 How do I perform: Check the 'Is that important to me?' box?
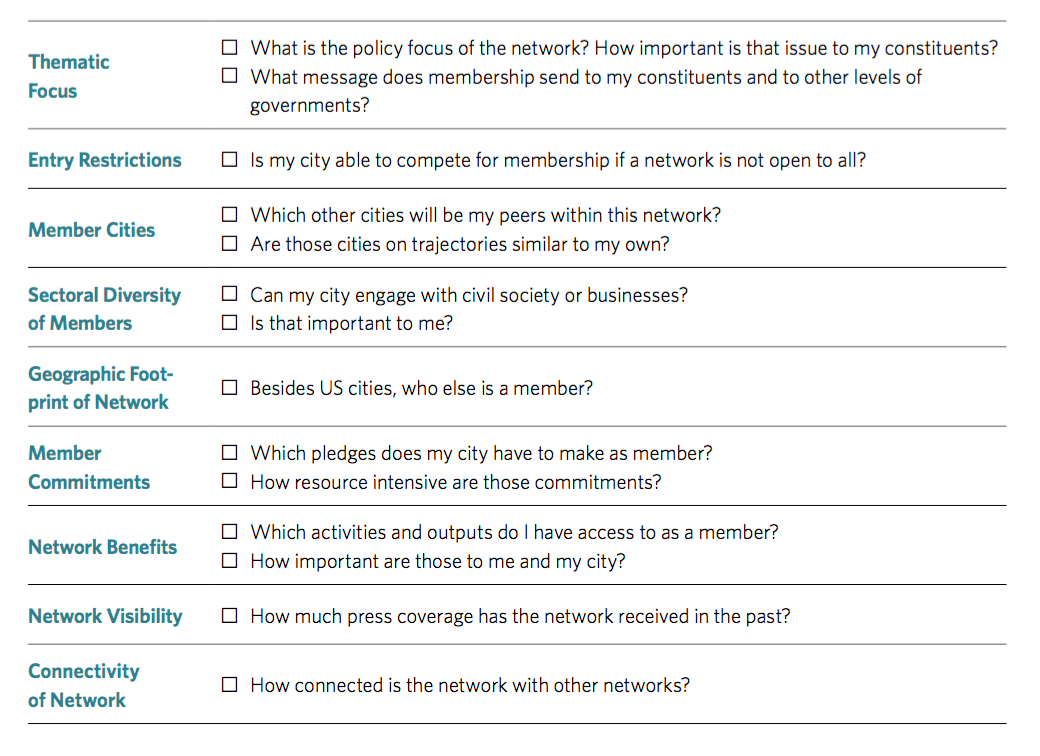coord(229,322)
